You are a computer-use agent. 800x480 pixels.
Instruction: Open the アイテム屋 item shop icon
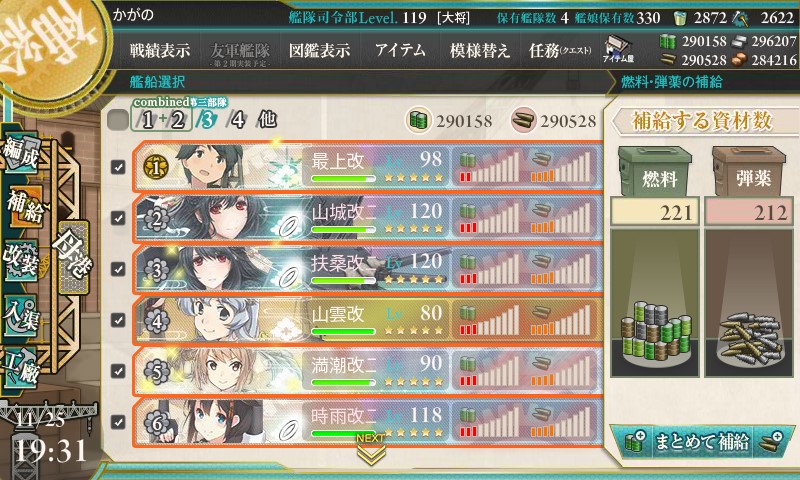[618, 49]
